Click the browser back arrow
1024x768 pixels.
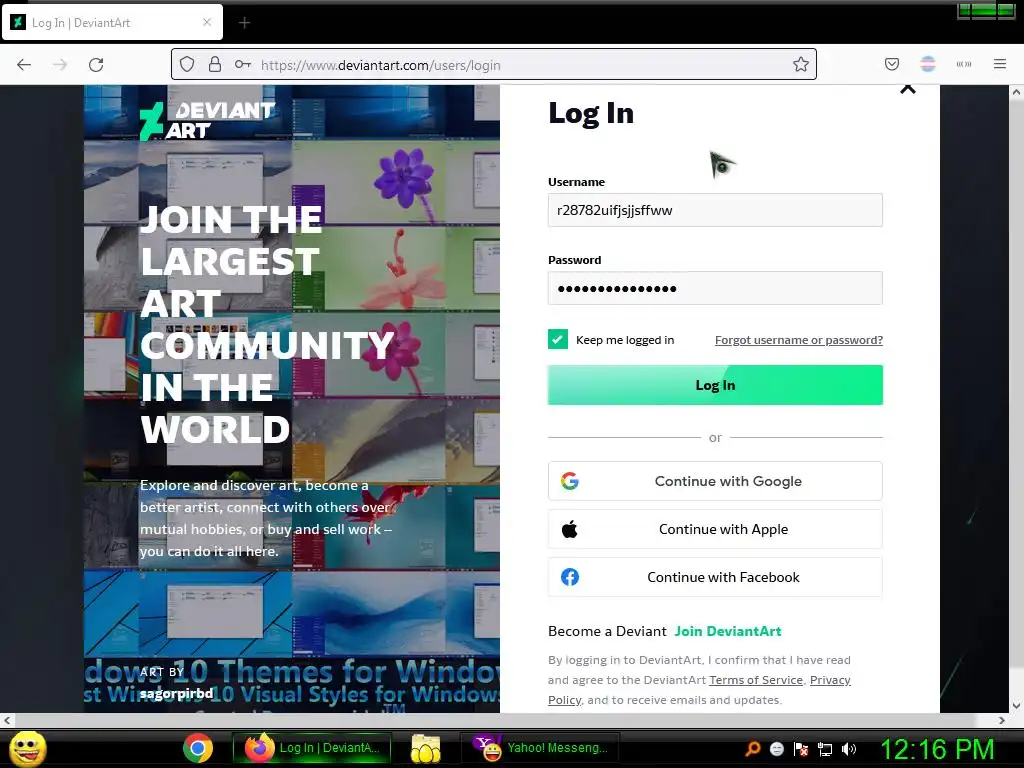point(24,65)
